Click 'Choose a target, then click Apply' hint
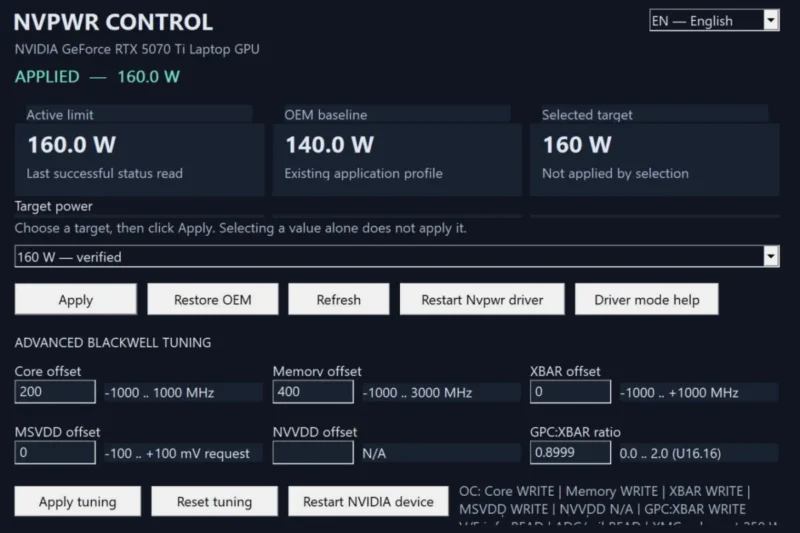The image size is (800, 533). click(240, 228)
